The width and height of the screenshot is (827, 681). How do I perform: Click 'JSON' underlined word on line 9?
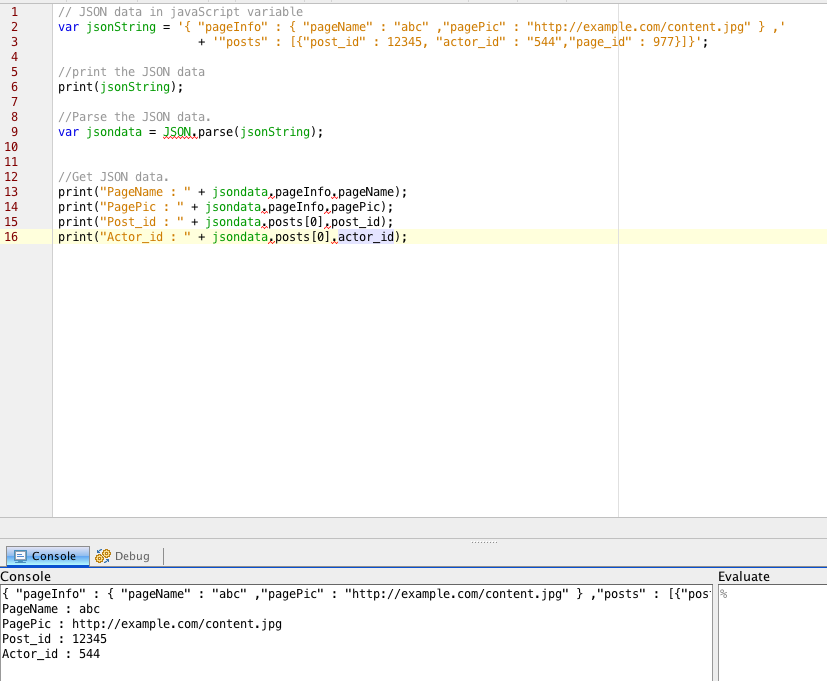[177, 132]
